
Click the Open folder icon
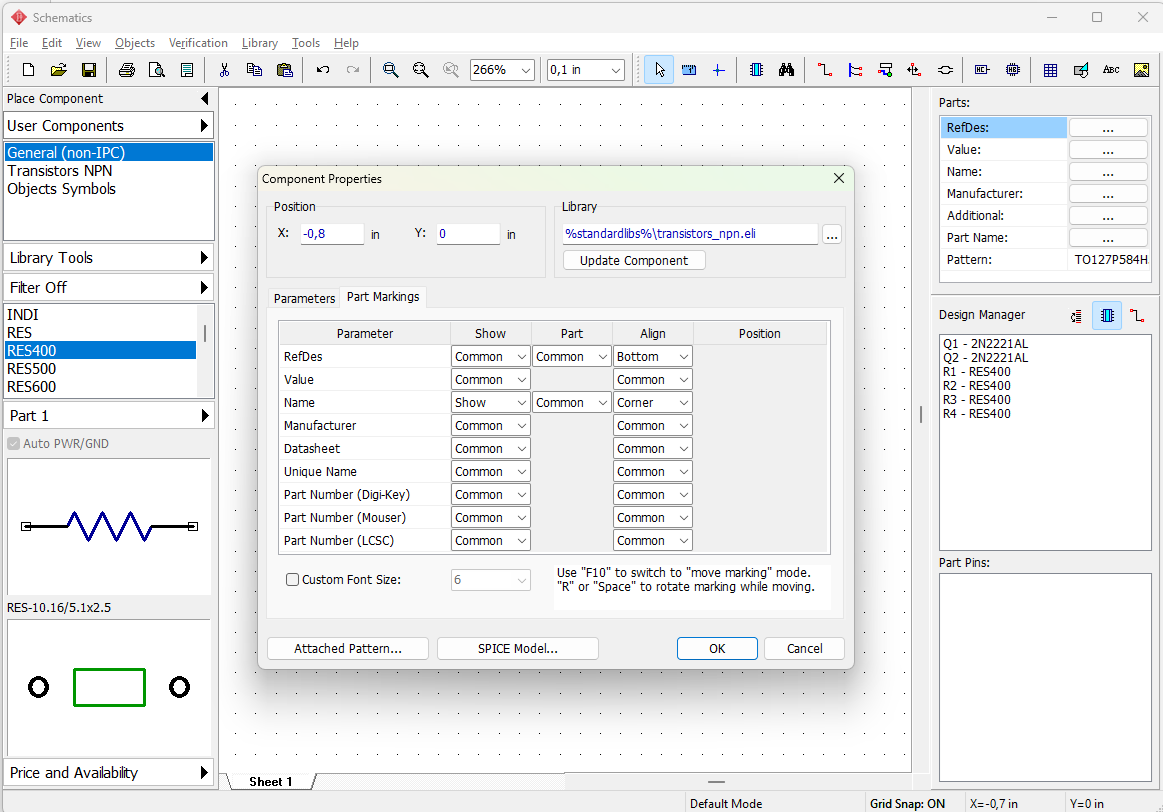pos(59,70)
